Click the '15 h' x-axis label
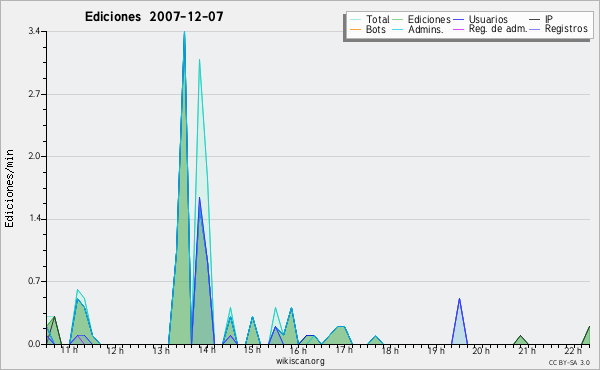600x370 pixels. (x=253, y=350)
